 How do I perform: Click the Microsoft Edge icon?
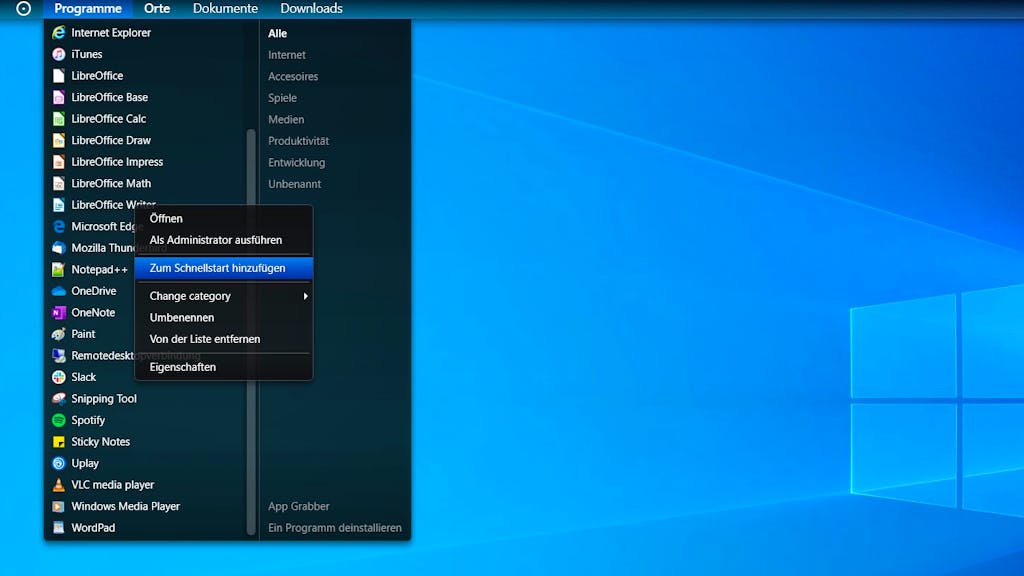coord(59,227)
